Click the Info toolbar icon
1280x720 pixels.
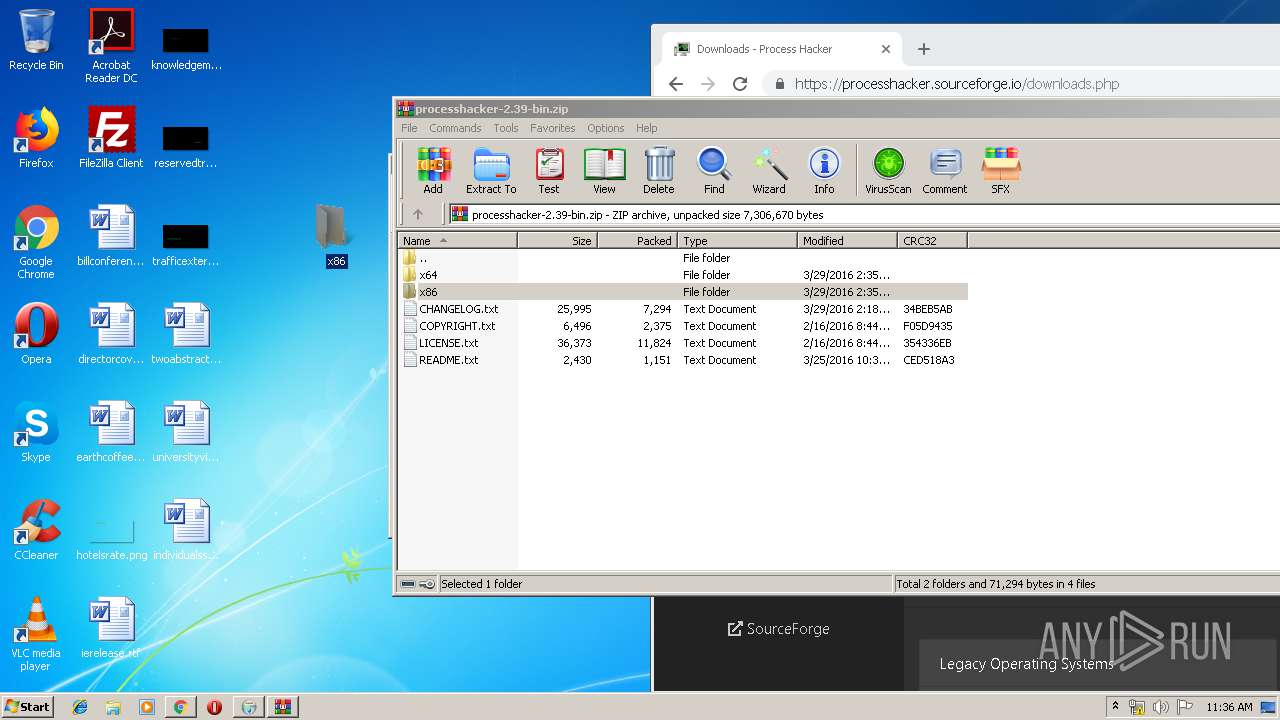824,171
